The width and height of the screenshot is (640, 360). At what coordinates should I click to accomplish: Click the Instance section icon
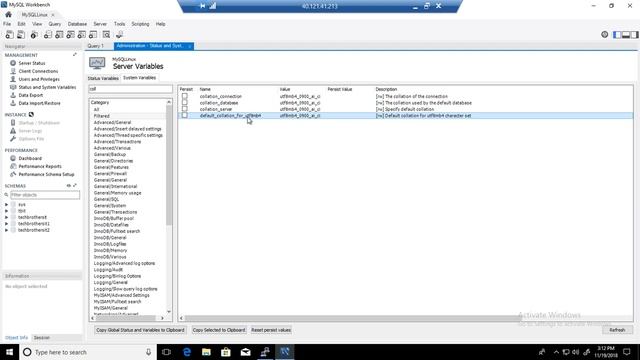[x=31, y=115]
